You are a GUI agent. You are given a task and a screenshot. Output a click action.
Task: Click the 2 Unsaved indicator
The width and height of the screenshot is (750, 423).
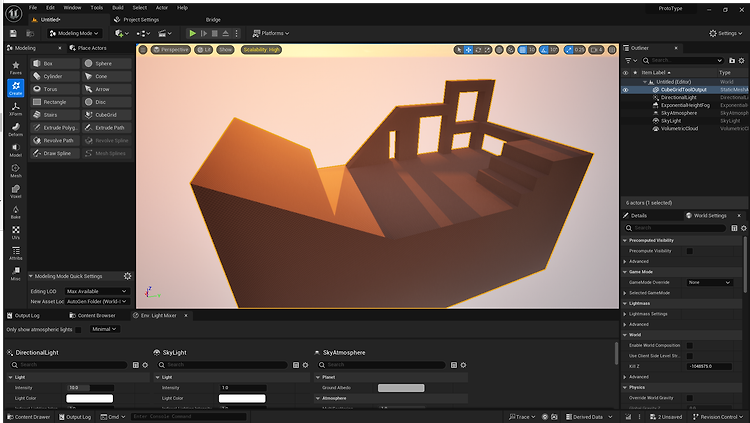pos(666,417)
